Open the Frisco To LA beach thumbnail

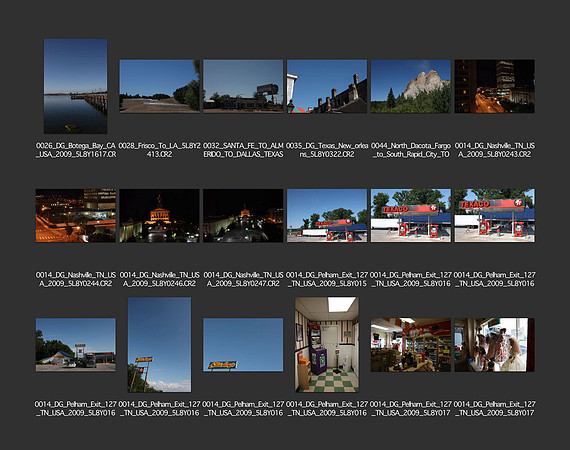point(159,86)
